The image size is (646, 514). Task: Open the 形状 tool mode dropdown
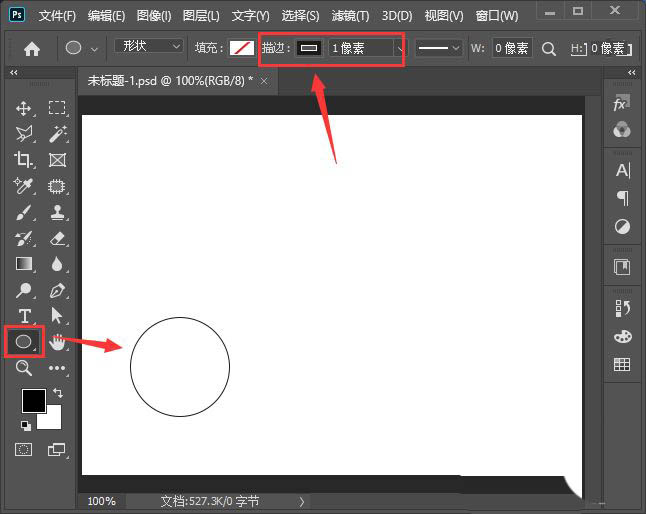coord(149,47)
